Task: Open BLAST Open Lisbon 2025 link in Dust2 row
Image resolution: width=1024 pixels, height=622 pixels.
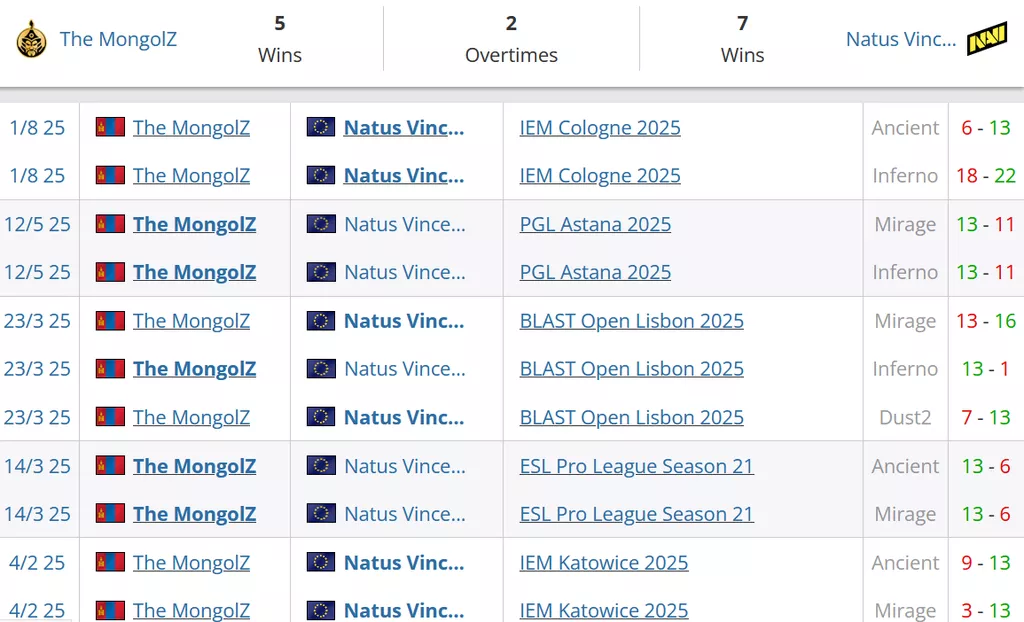Action: [631, 417]
